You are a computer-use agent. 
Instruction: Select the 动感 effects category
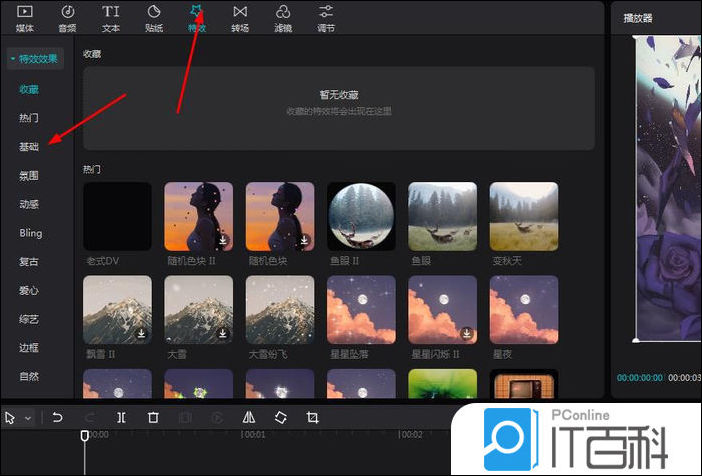coord(29,204)
